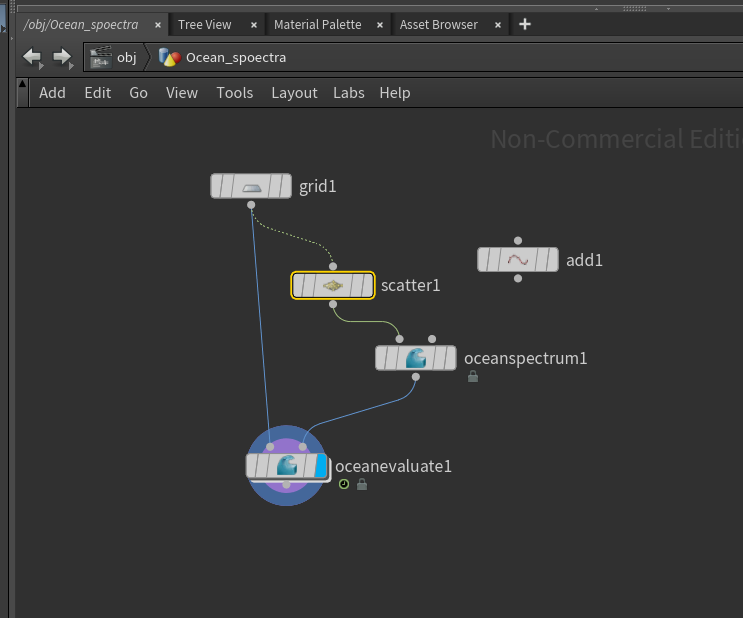Open the Go menu
The image size is (743, 618).
pos(138,93)
